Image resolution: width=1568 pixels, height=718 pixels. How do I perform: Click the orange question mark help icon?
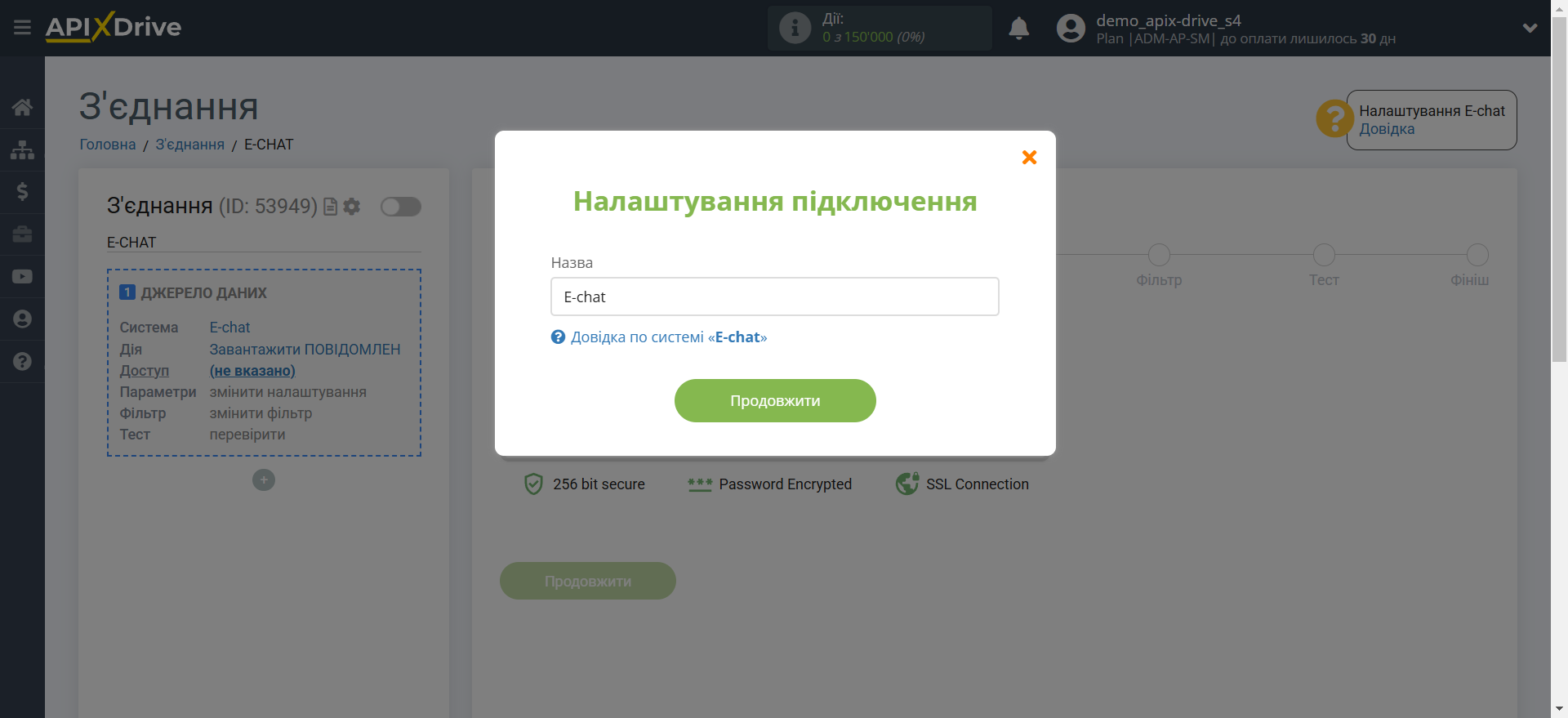coord(1334,119)
